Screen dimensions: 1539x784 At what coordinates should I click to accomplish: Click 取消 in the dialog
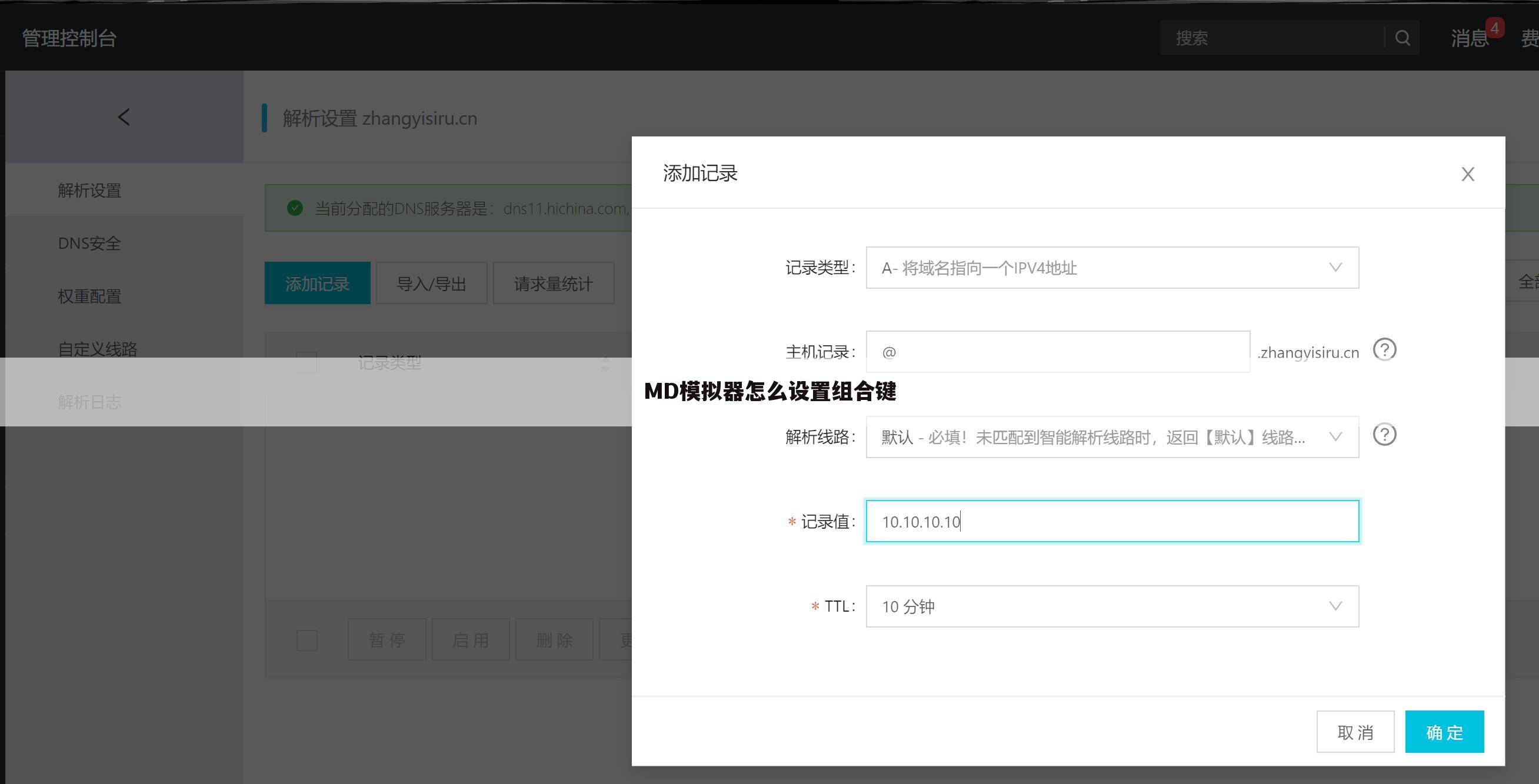[1355, 732]
